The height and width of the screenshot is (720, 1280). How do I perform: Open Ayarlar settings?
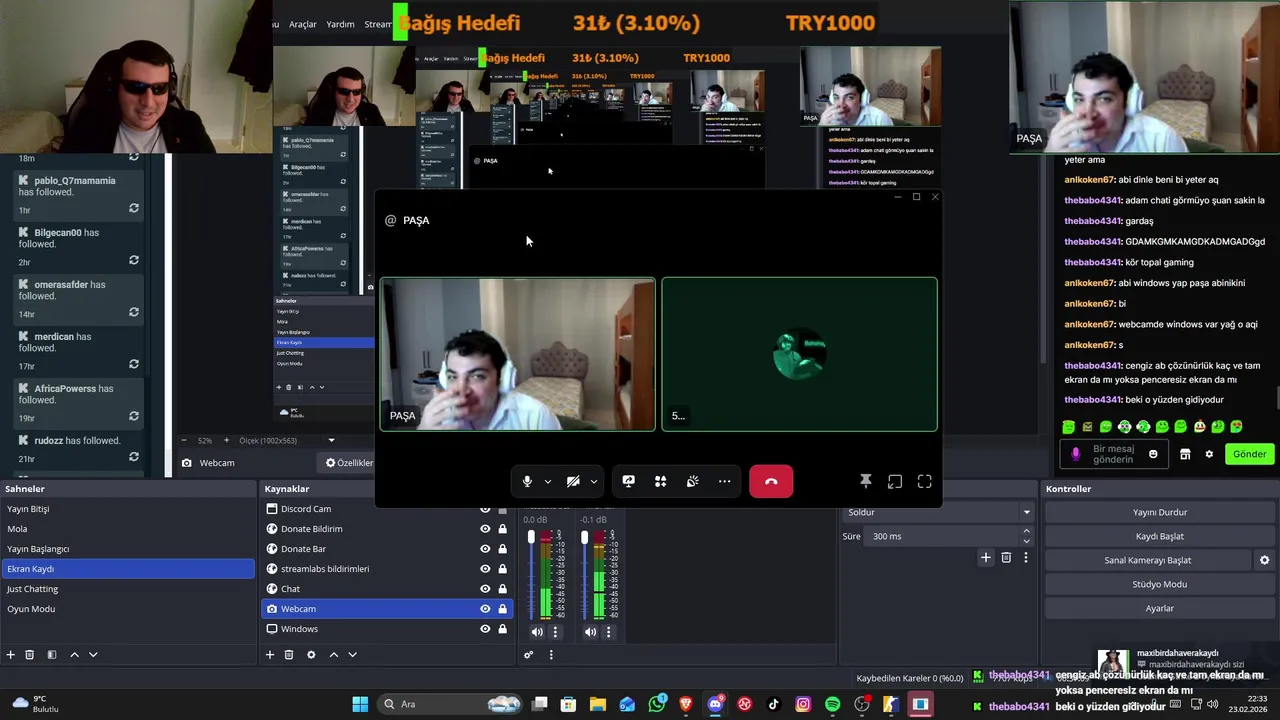click(x=1159, y=608)
